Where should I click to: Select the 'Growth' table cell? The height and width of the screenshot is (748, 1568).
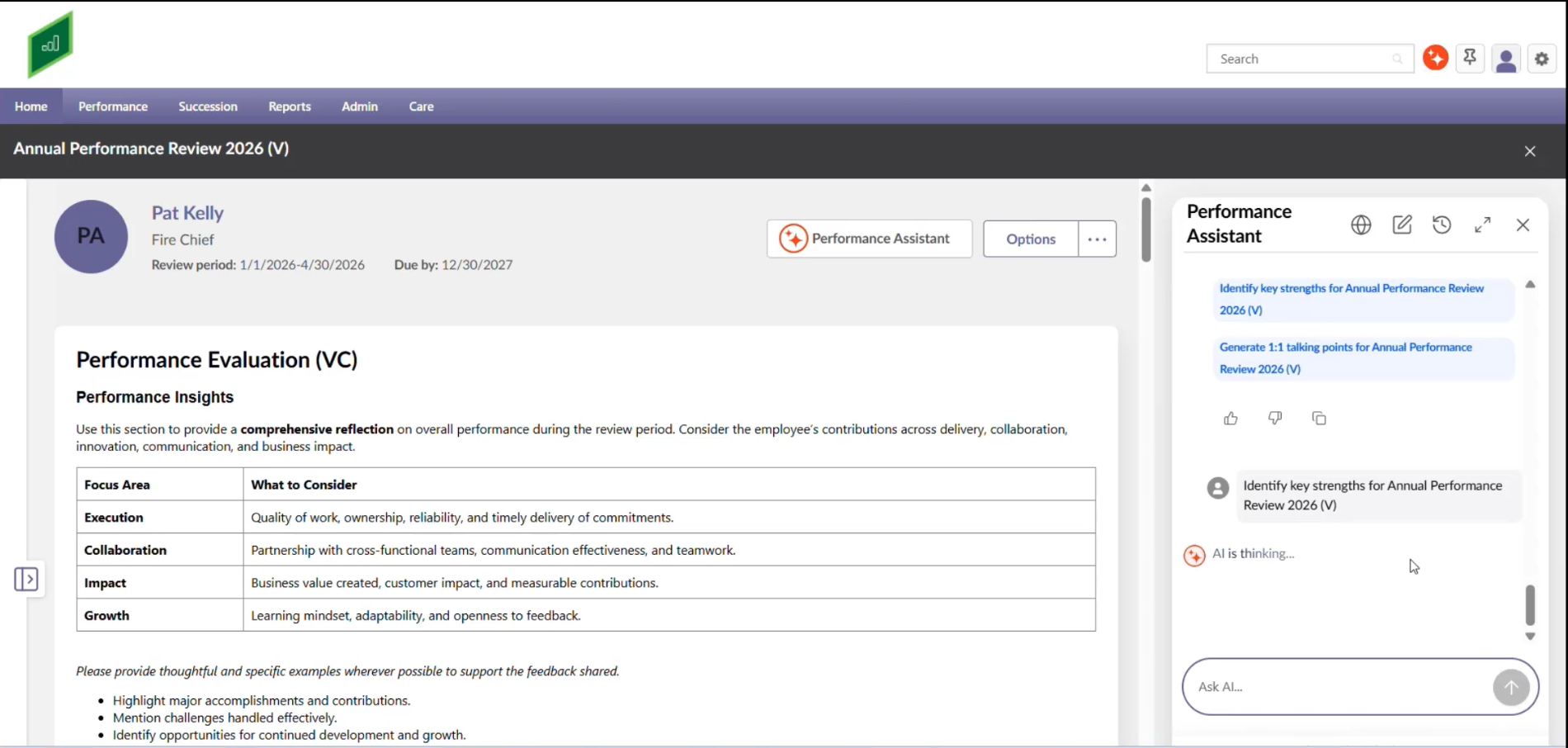click(160, 616)
